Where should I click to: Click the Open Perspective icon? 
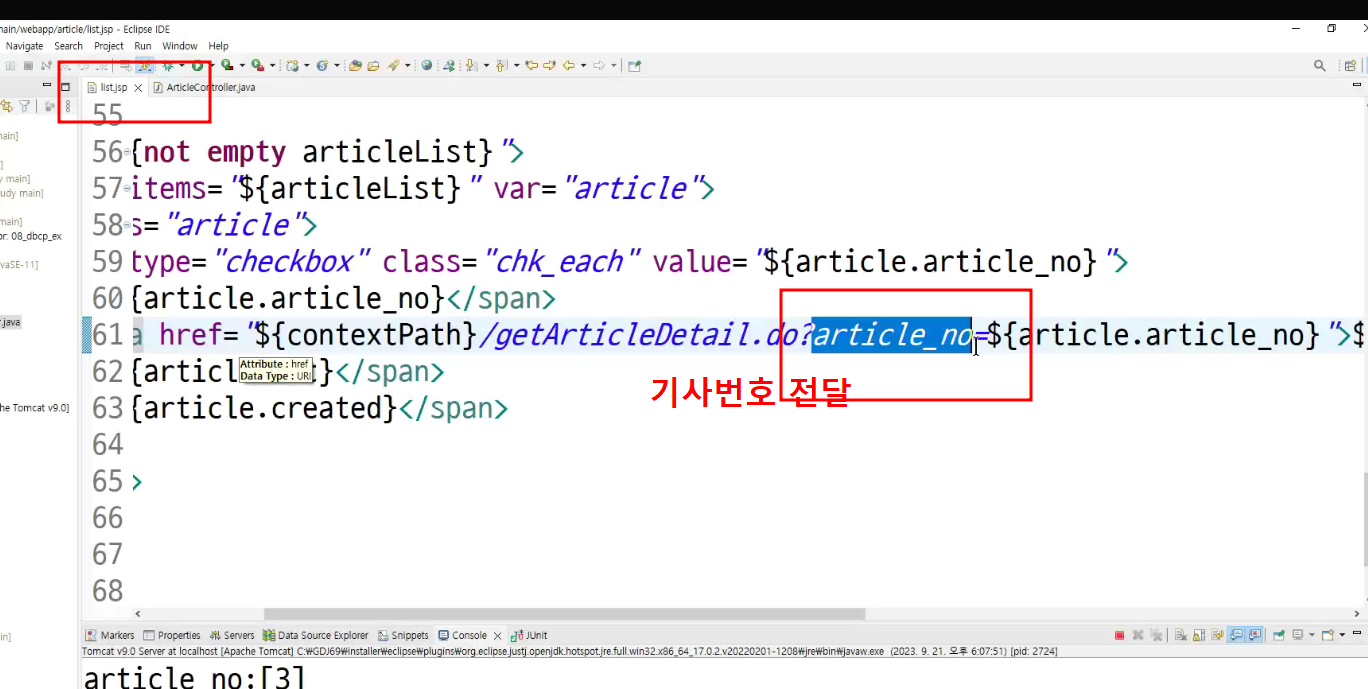click(x=1351, y=66)
